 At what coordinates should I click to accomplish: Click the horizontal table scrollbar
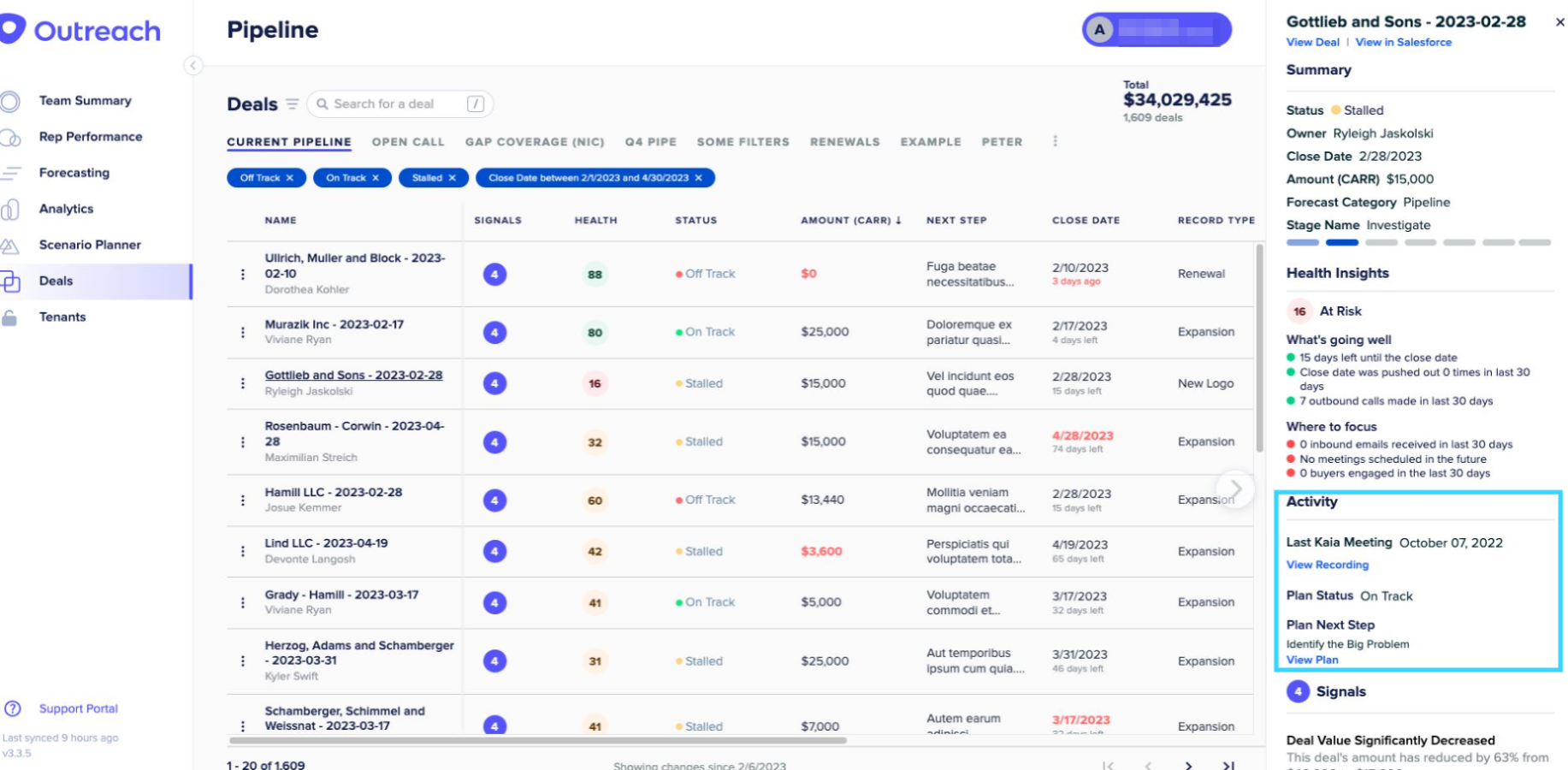coord(538,740)
